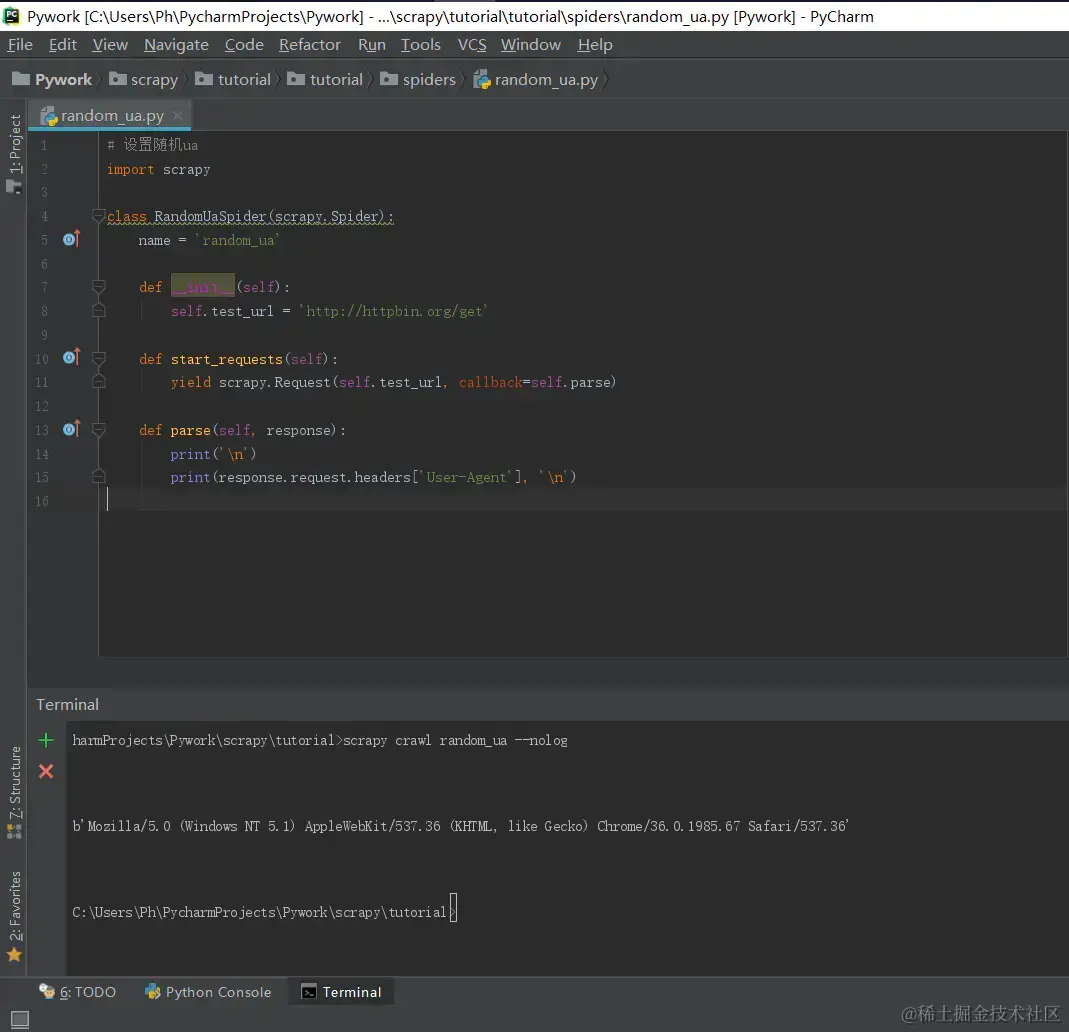Click the tool window toggle icon in the status bar corner
Screen dimensions: 1069x1032
[20, 1020]
